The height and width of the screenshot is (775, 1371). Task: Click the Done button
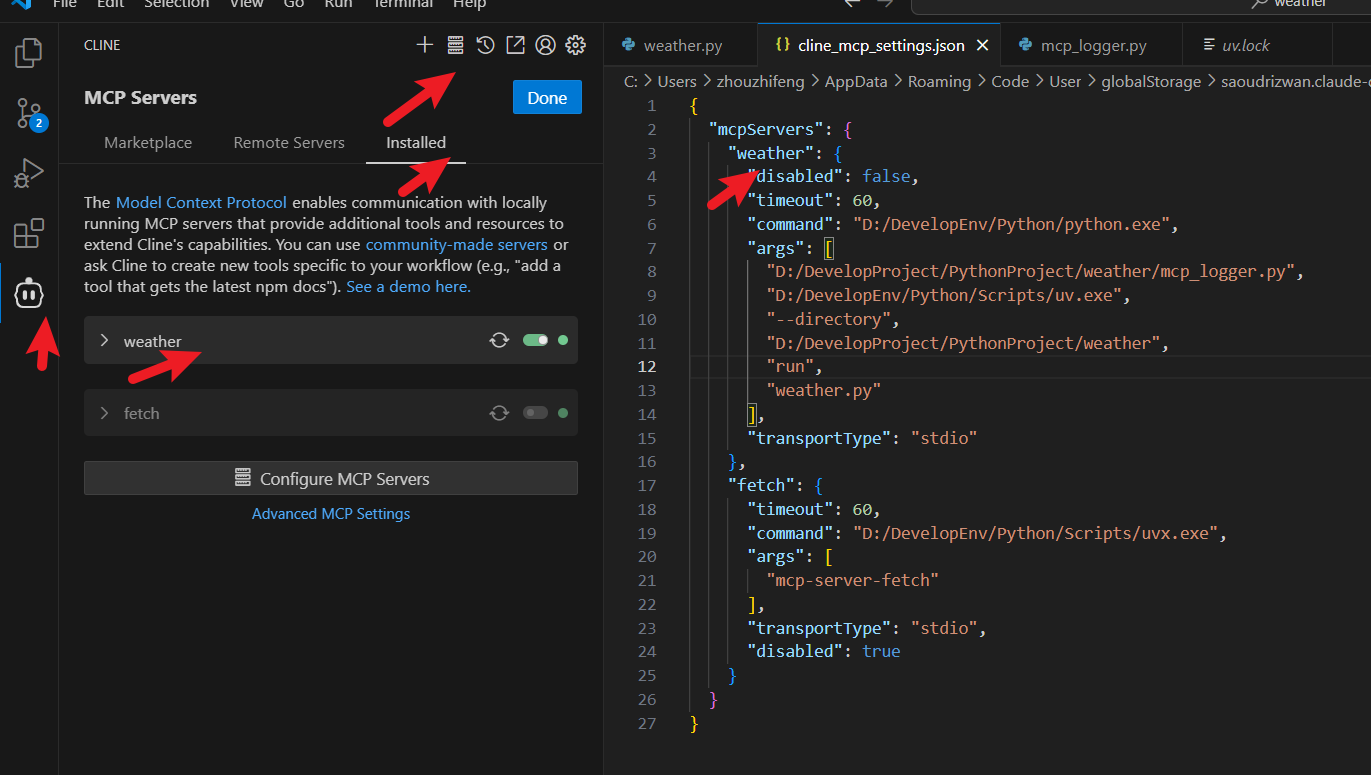pyautogui.click(x=547, y=98)
